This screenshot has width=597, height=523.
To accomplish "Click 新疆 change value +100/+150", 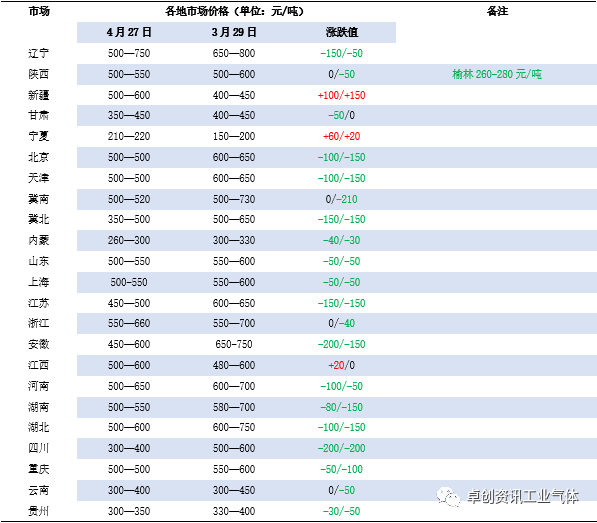I will click(342, 95).
